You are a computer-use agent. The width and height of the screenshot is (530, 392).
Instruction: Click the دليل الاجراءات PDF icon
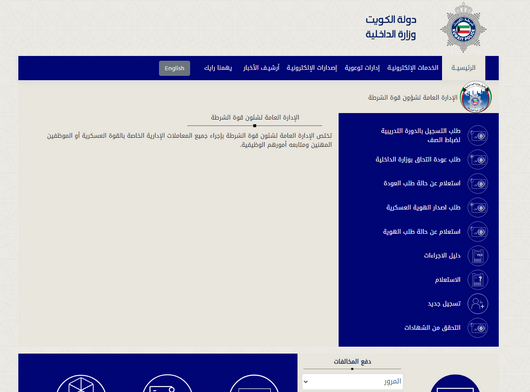click(478, 256)
